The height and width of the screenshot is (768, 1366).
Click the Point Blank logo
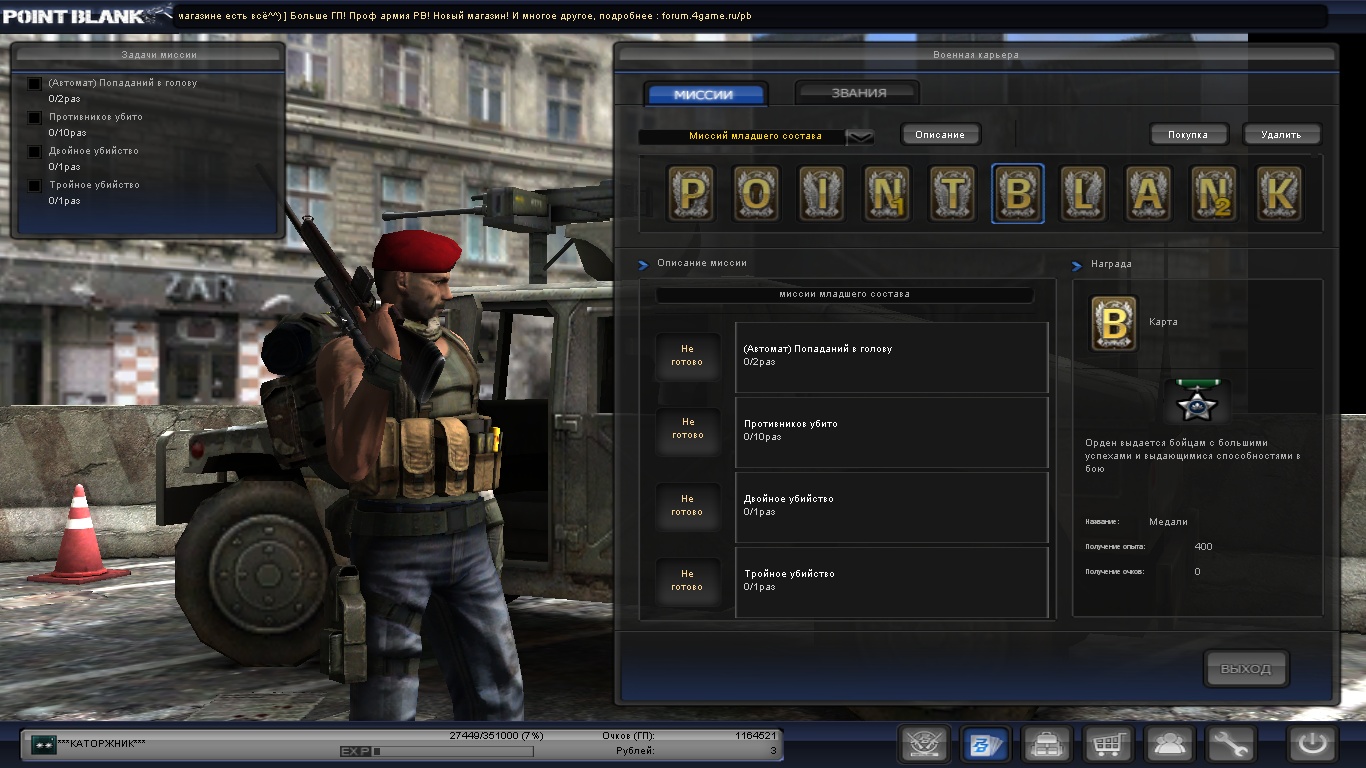pos(88,15)
